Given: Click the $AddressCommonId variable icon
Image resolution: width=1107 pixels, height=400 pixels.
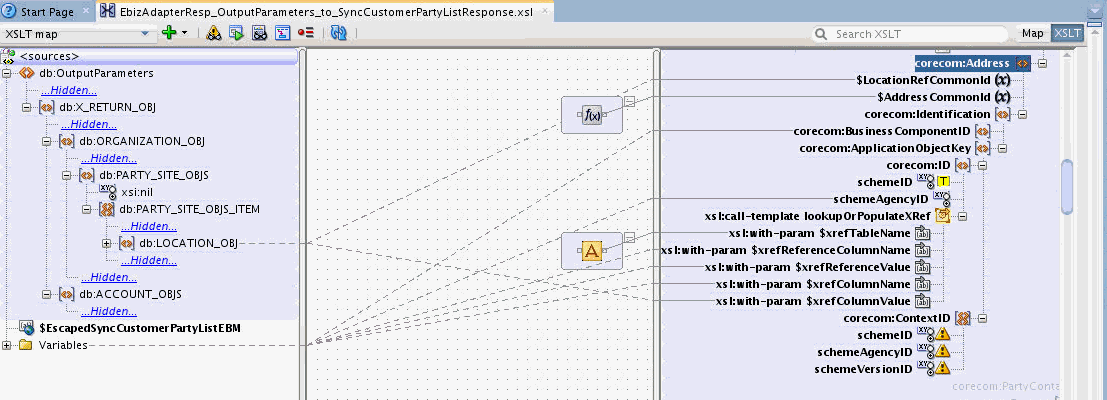Looking at the screenshot, I should (1003, 97).
